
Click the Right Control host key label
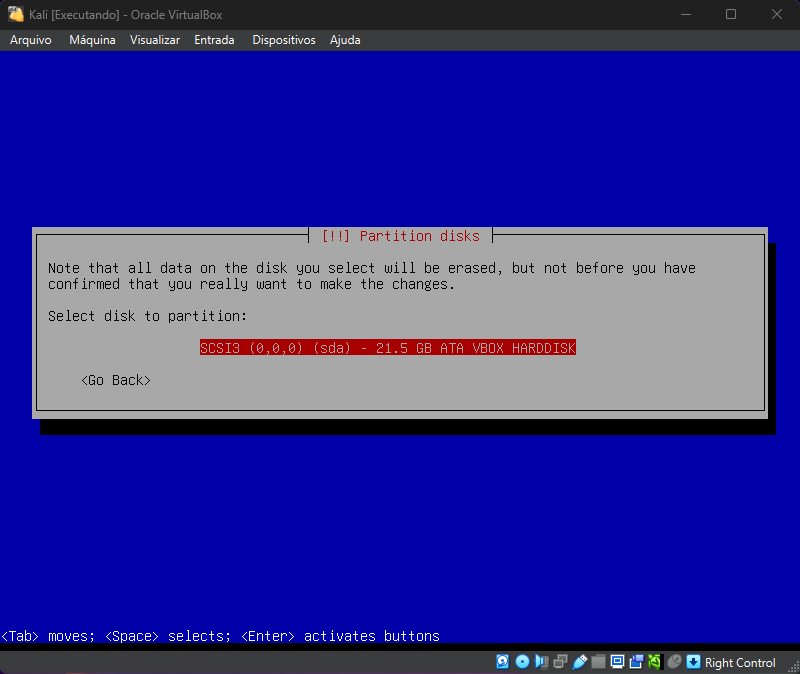click(740, 662)
